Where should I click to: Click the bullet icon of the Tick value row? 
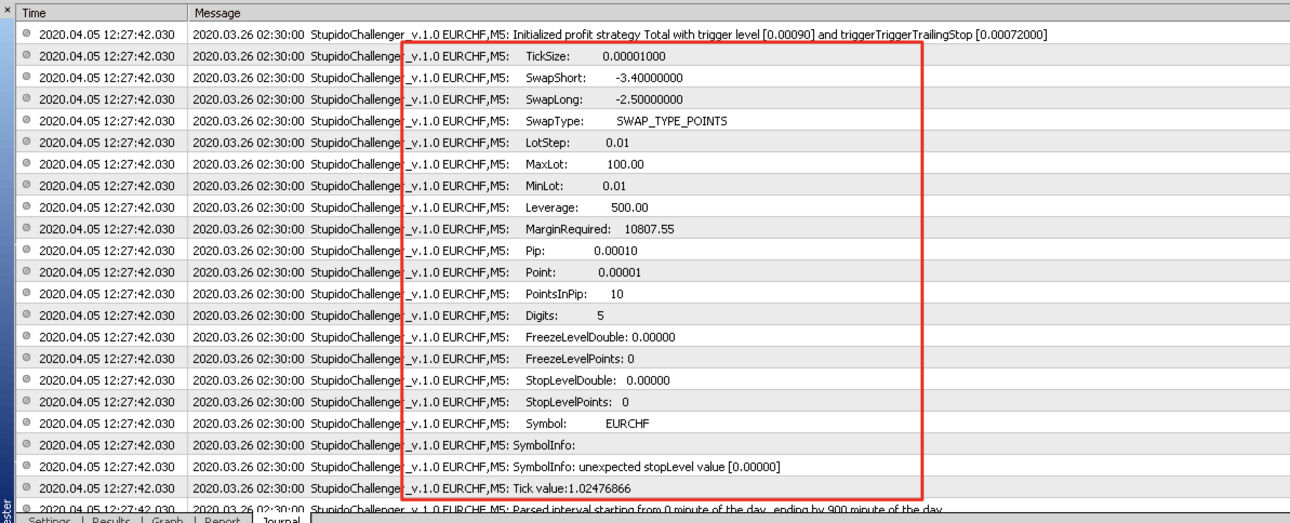27,488
